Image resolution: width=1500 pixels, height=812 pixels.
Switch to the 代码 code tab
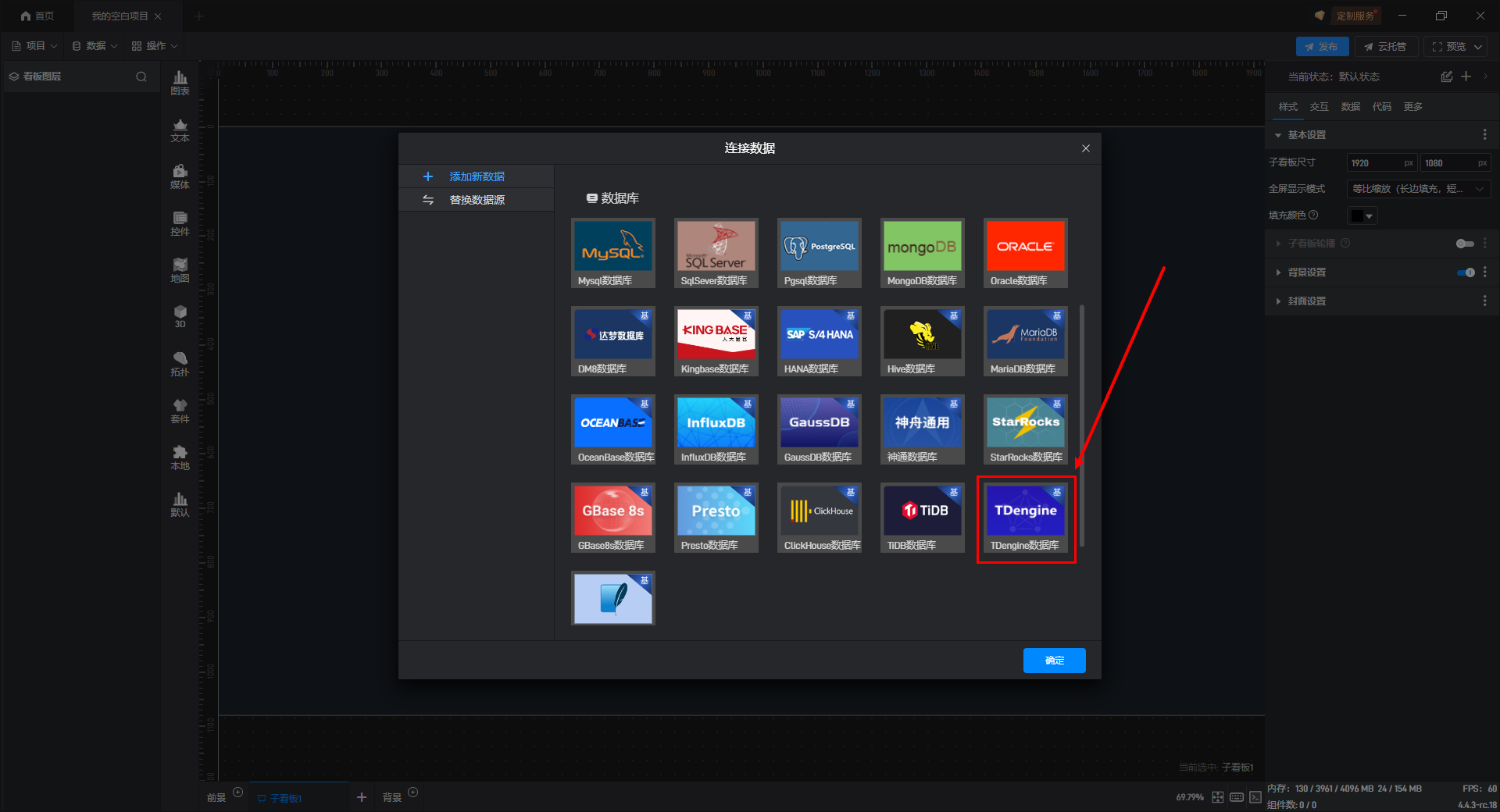pos(1382,107)
